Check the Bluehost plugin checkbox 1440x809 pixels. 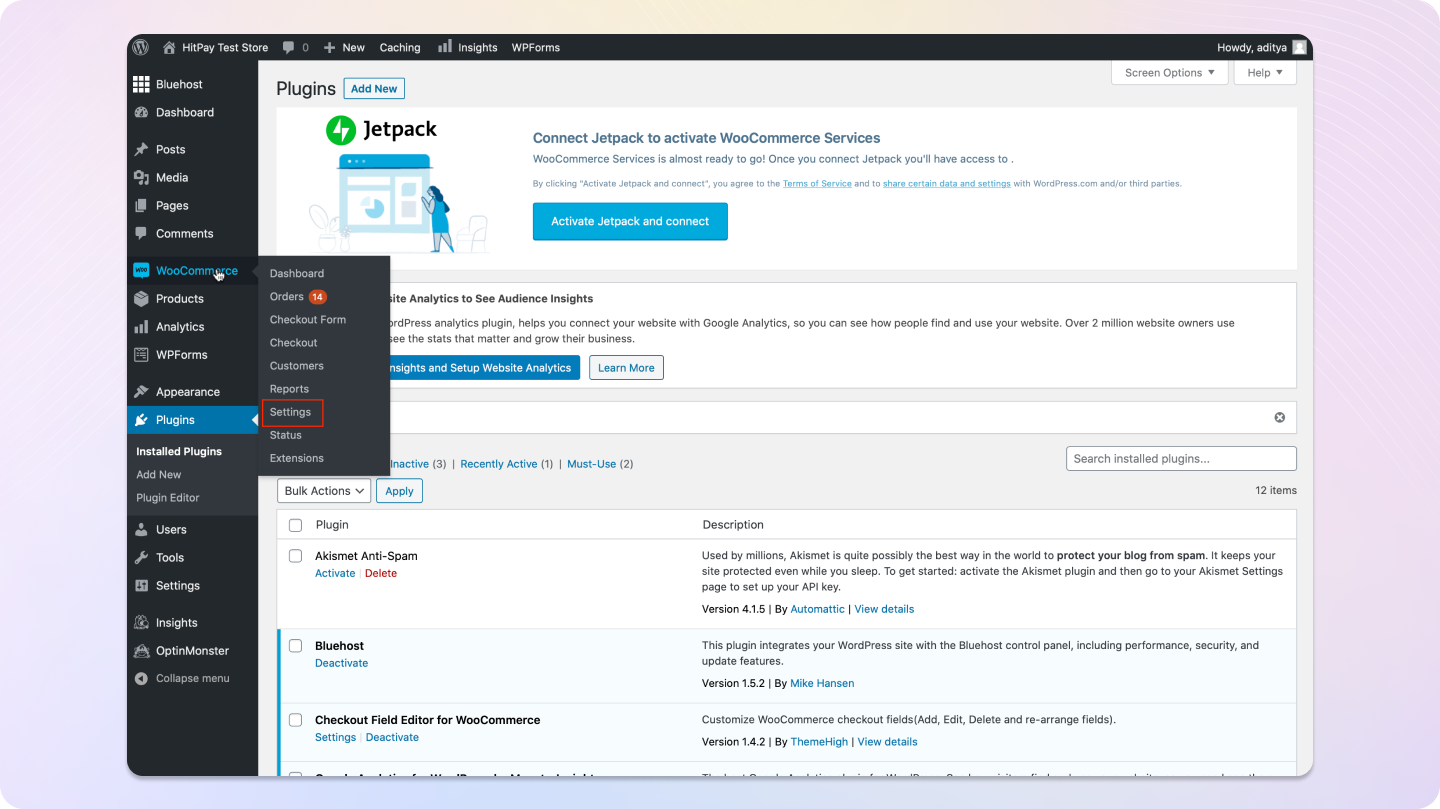(295, 645)
